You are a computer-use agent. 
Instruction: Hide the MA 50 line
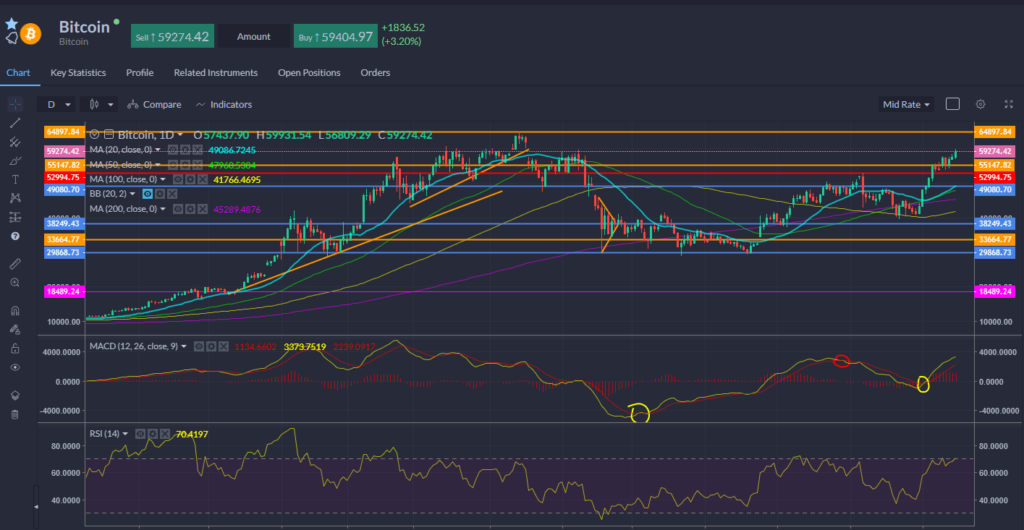(173, 164)
